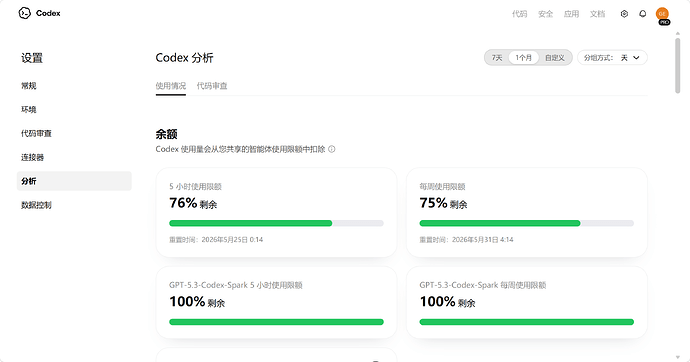
Task: Select 代码审查 in settings sidebar
Action: [74, 133]
